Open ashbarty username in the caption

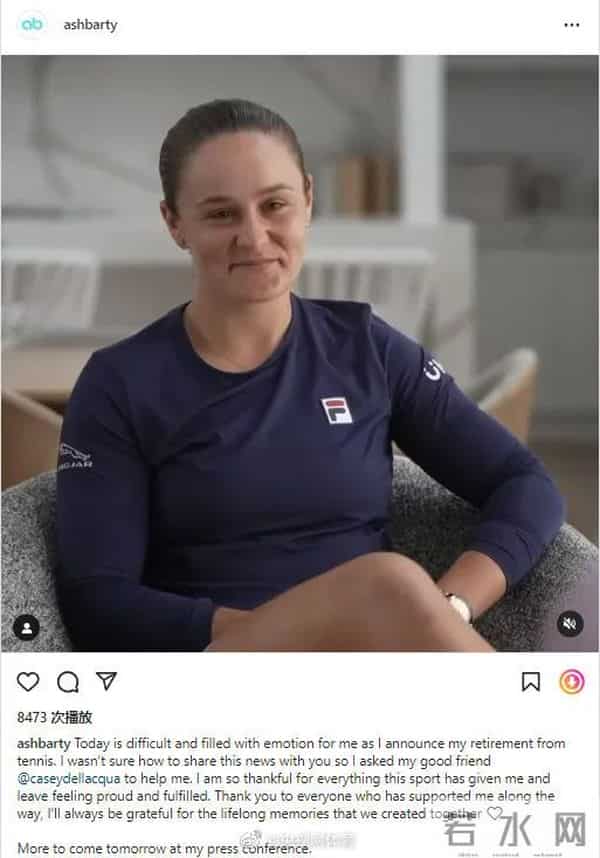tap(44, 744)
